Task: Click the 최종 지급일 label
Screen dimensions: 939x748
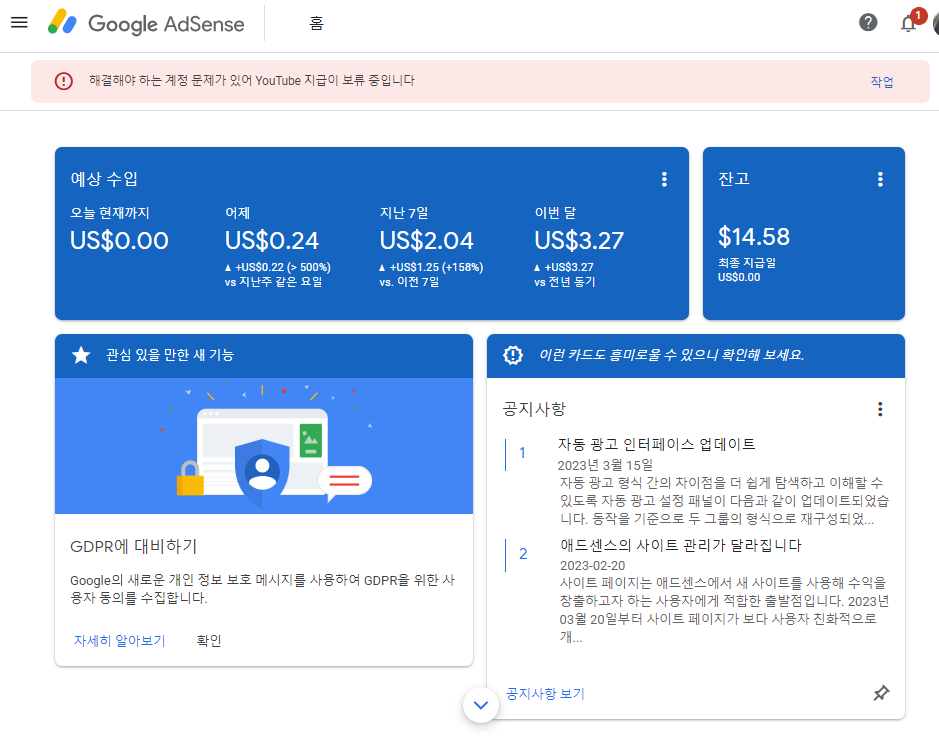Action: [x=747, y=263]
